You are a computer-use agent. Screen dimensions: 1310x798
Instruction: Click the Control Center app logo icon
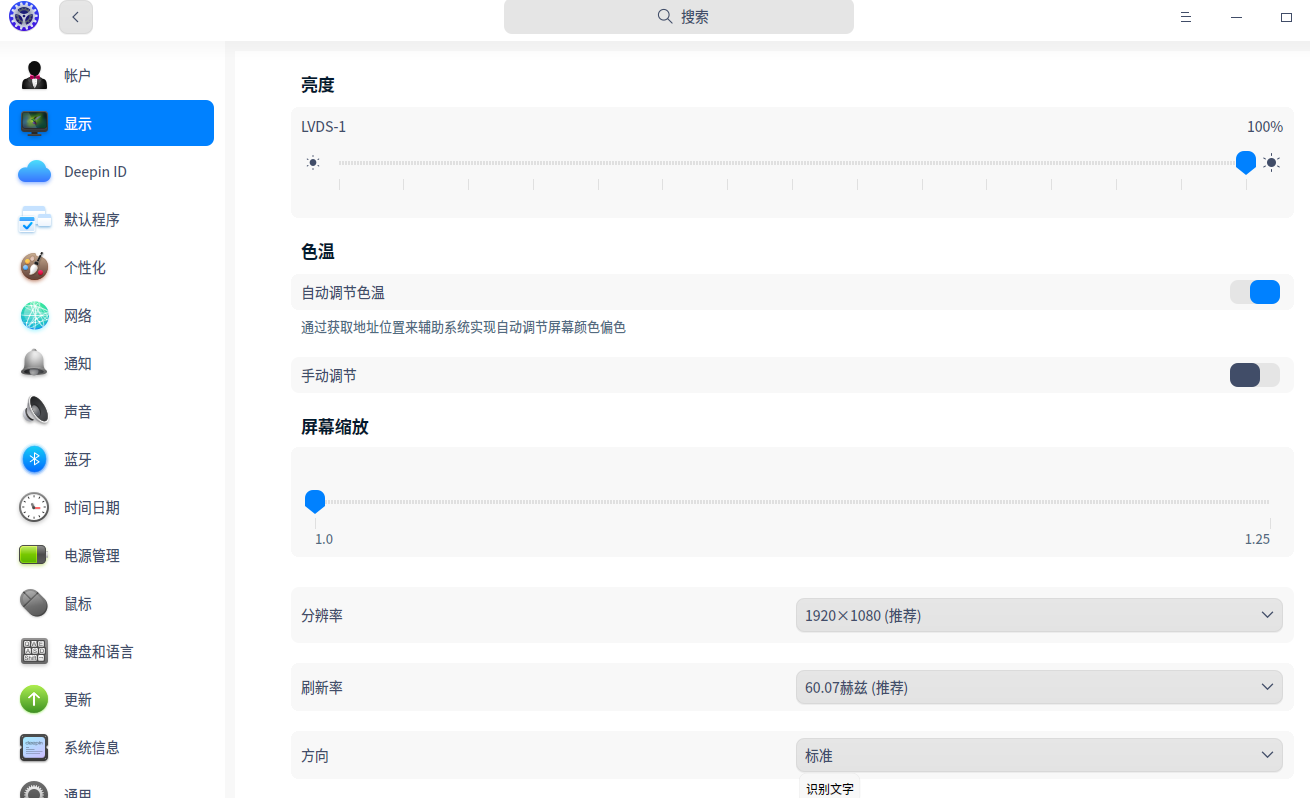[x=23, y=16]
